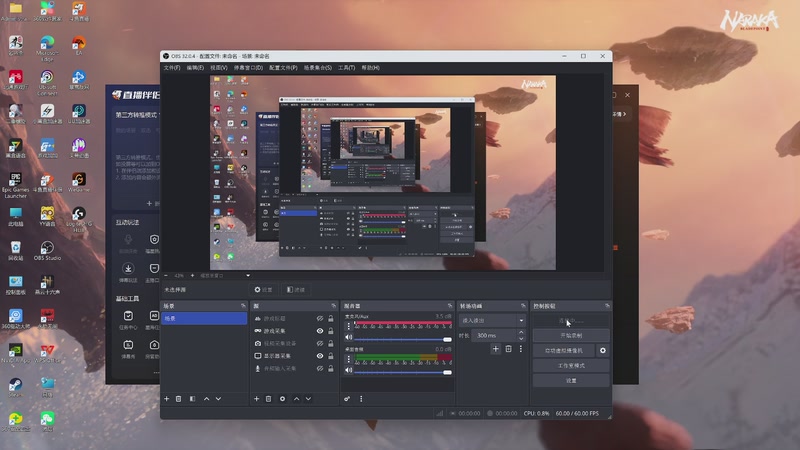Delete the selected source with trash icon
This screenshot has width=800, height=450.
pos(268,398)
